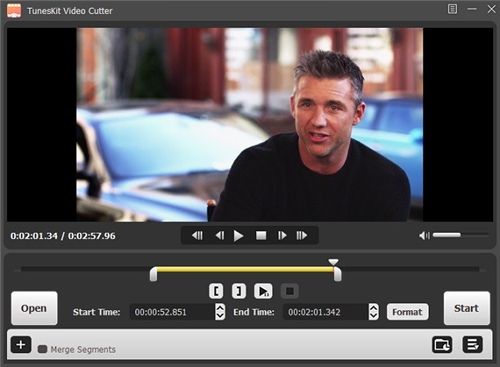Click the Open button
Image resolution: width=500 pixels, height=367 pixels.
point(34,308)
